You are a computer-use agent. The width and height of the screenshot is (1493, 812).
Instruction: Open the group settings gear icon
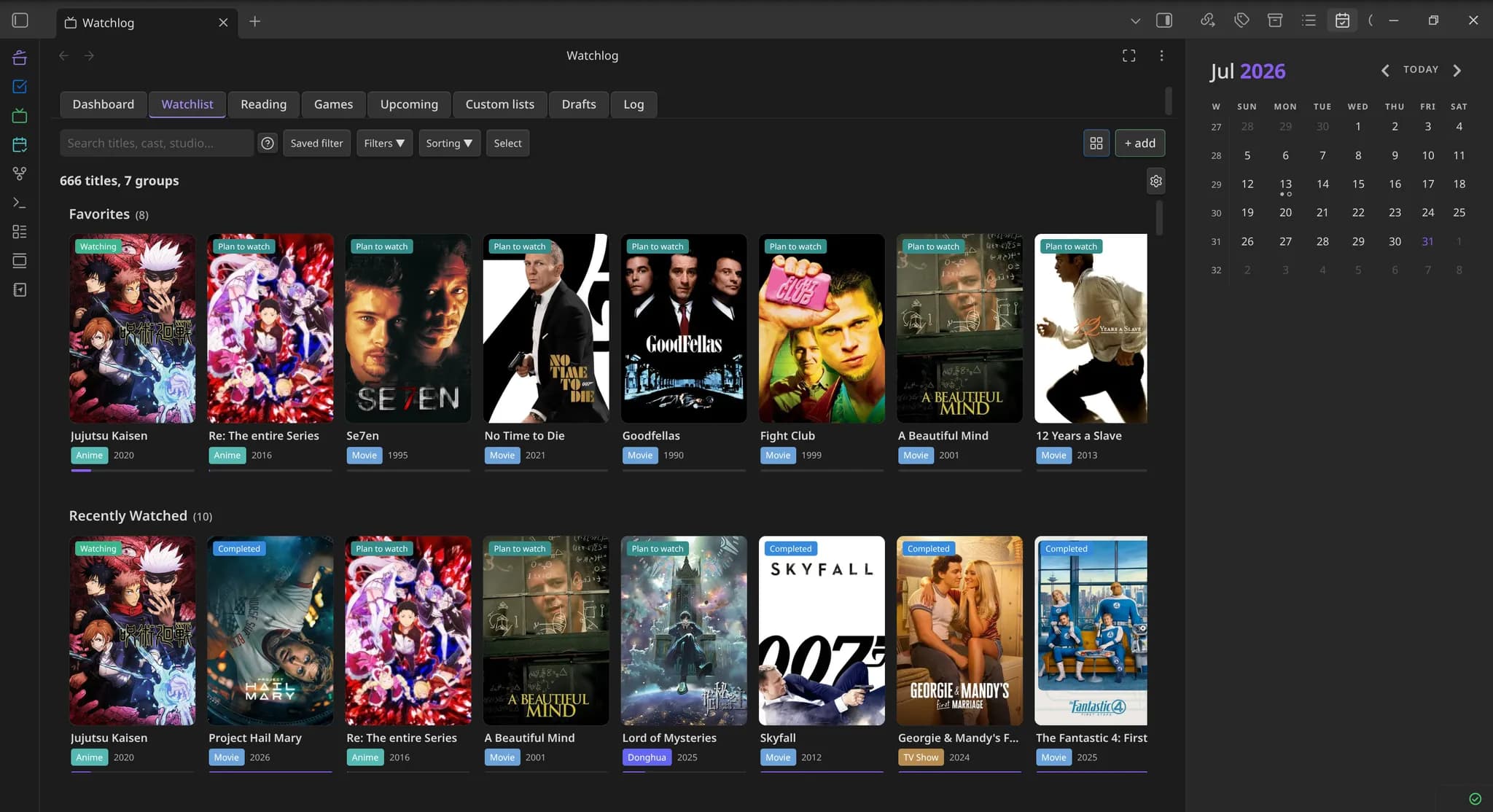tap(1155, 181)
